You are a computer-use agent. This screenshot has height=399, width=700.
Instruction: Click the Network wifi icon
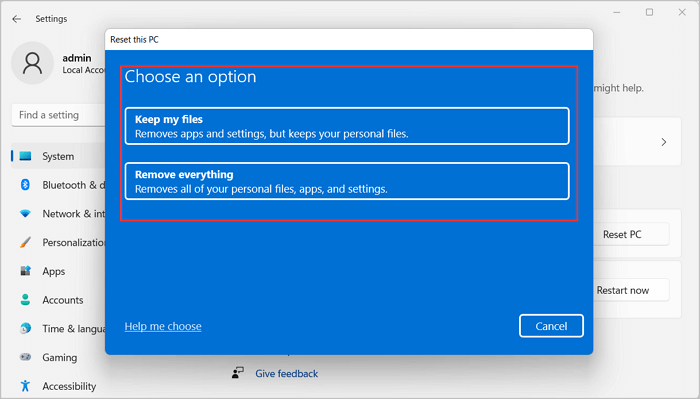25,213
